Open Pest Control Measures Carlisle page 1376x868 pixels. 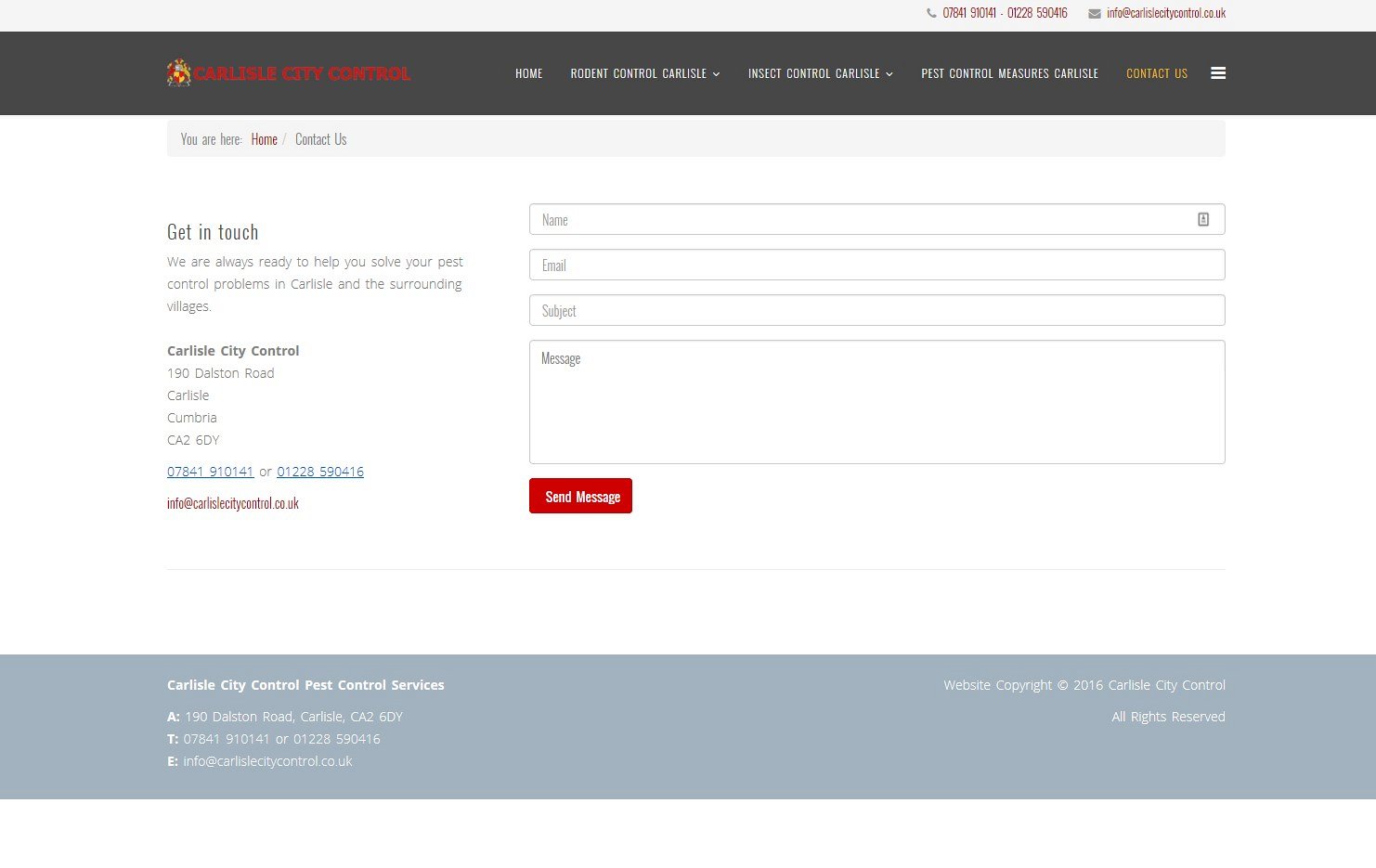point(1009,73)
